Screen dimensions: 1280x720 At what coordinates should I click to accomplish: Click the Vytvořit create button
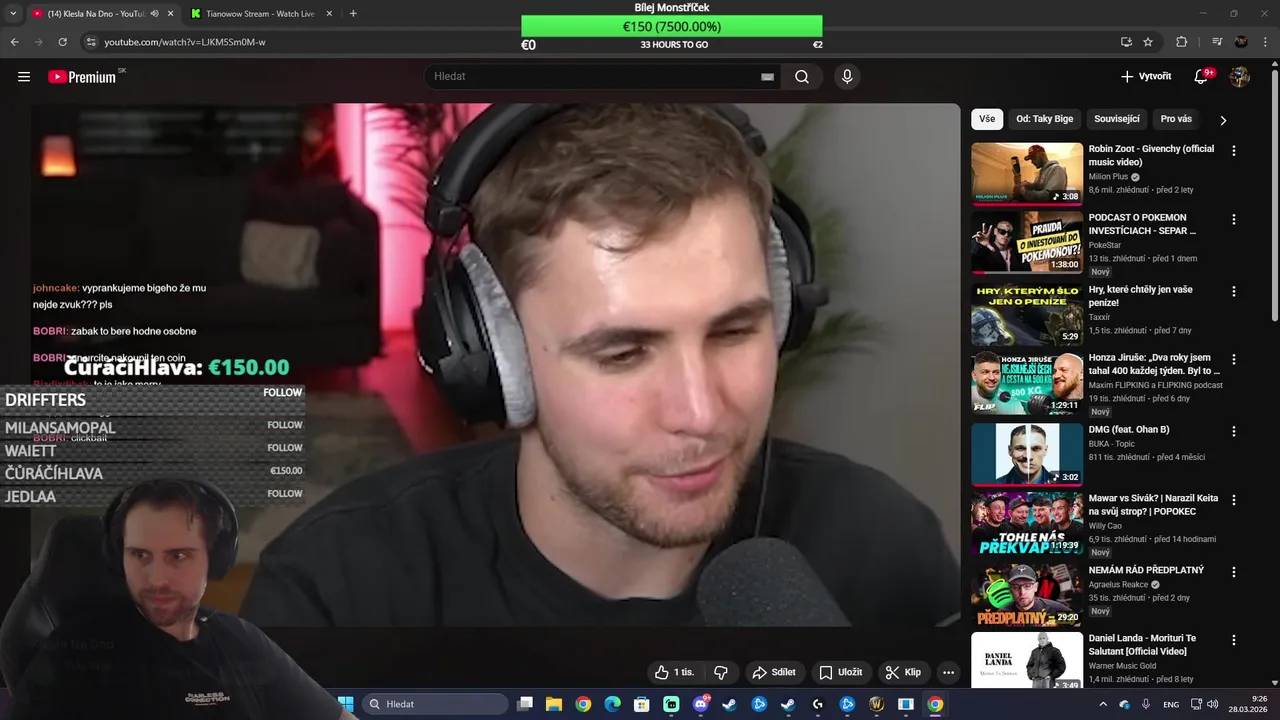coord(1146,77)
